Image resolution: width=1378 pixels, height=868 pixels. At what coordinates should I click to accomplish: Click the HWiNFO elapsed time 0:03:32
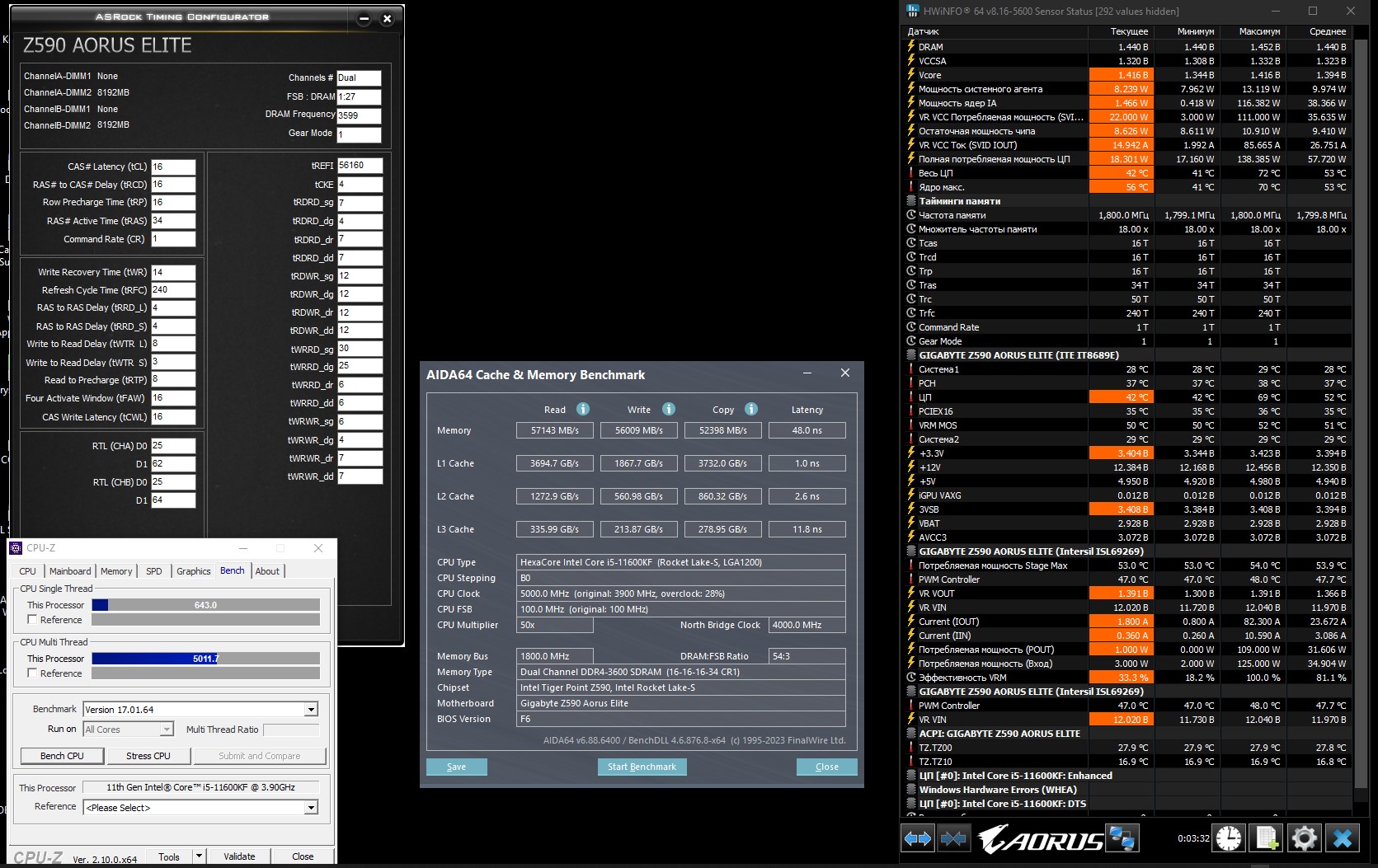(1193, 838)
